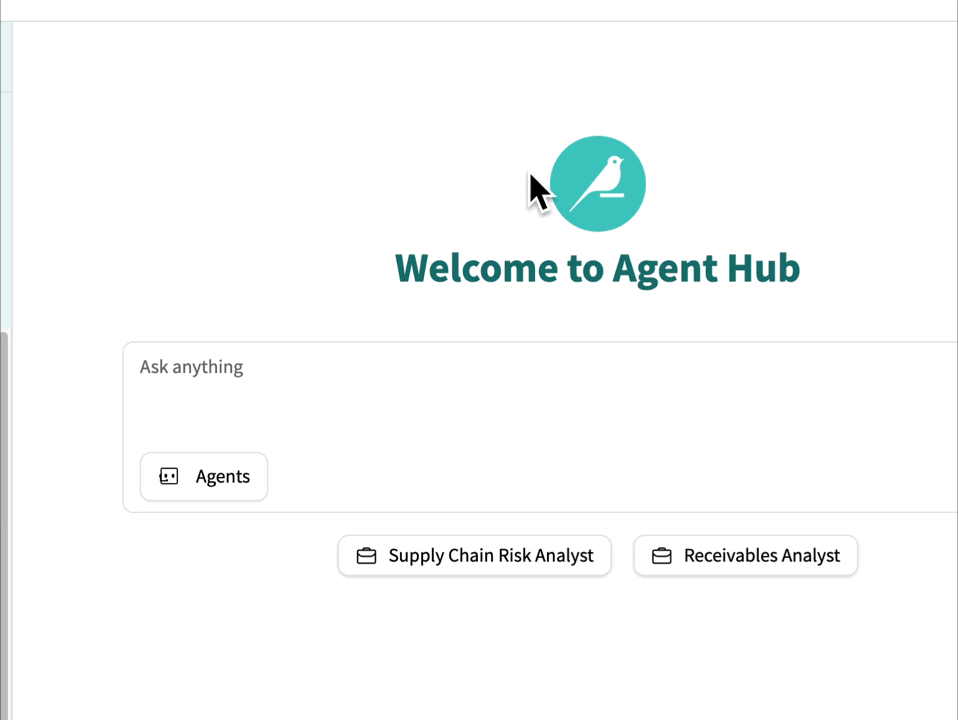Click the Welcome to Agent Hub heading
The height and width of the screenshot is (720, 958).
click(x=597, y=268)
